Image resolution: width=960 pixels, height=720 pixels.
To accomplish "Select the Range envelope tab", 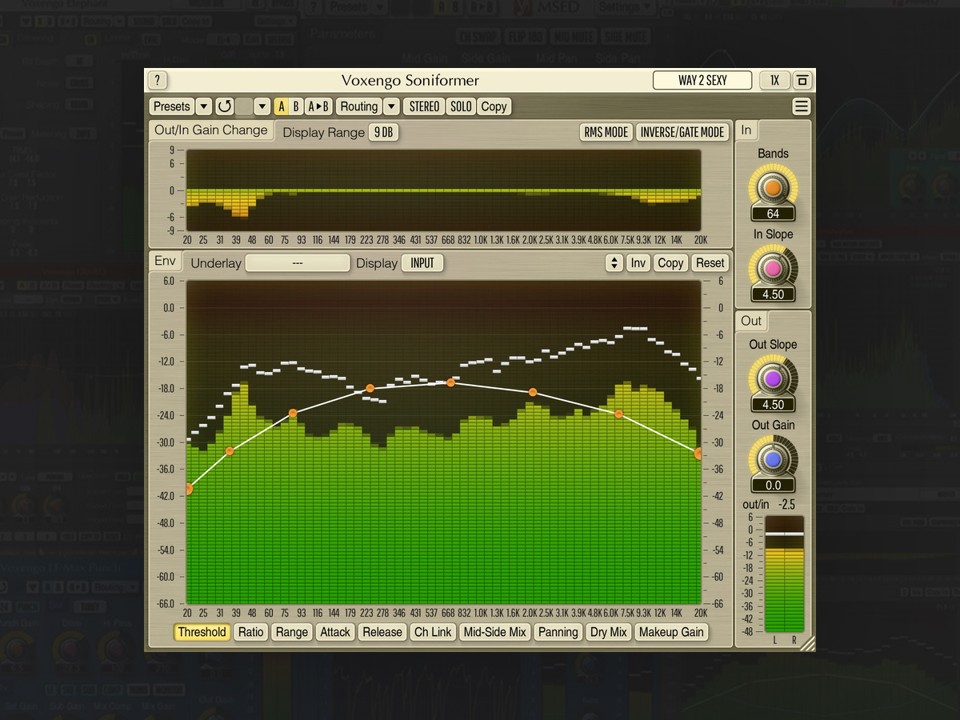I will pyautogui.click(x=291, y=632).
